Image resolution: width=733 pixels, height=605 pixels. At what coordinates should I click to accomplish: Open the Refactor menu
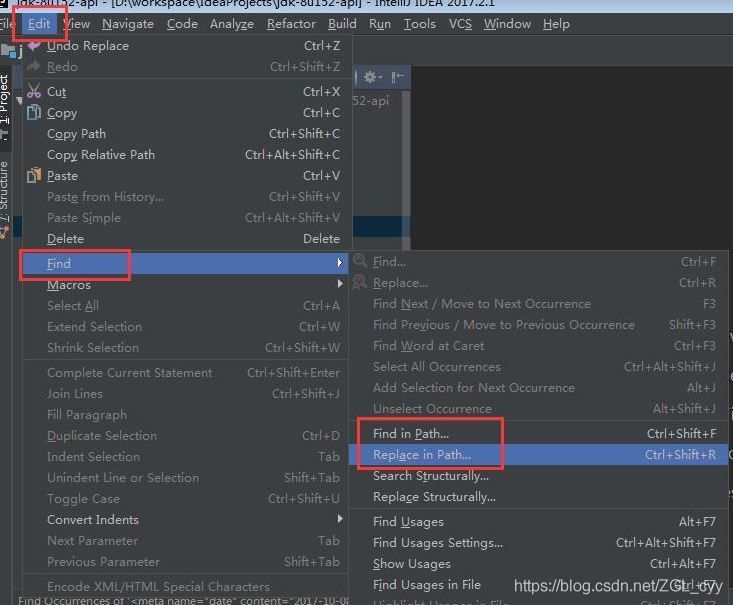coord(291,24)
